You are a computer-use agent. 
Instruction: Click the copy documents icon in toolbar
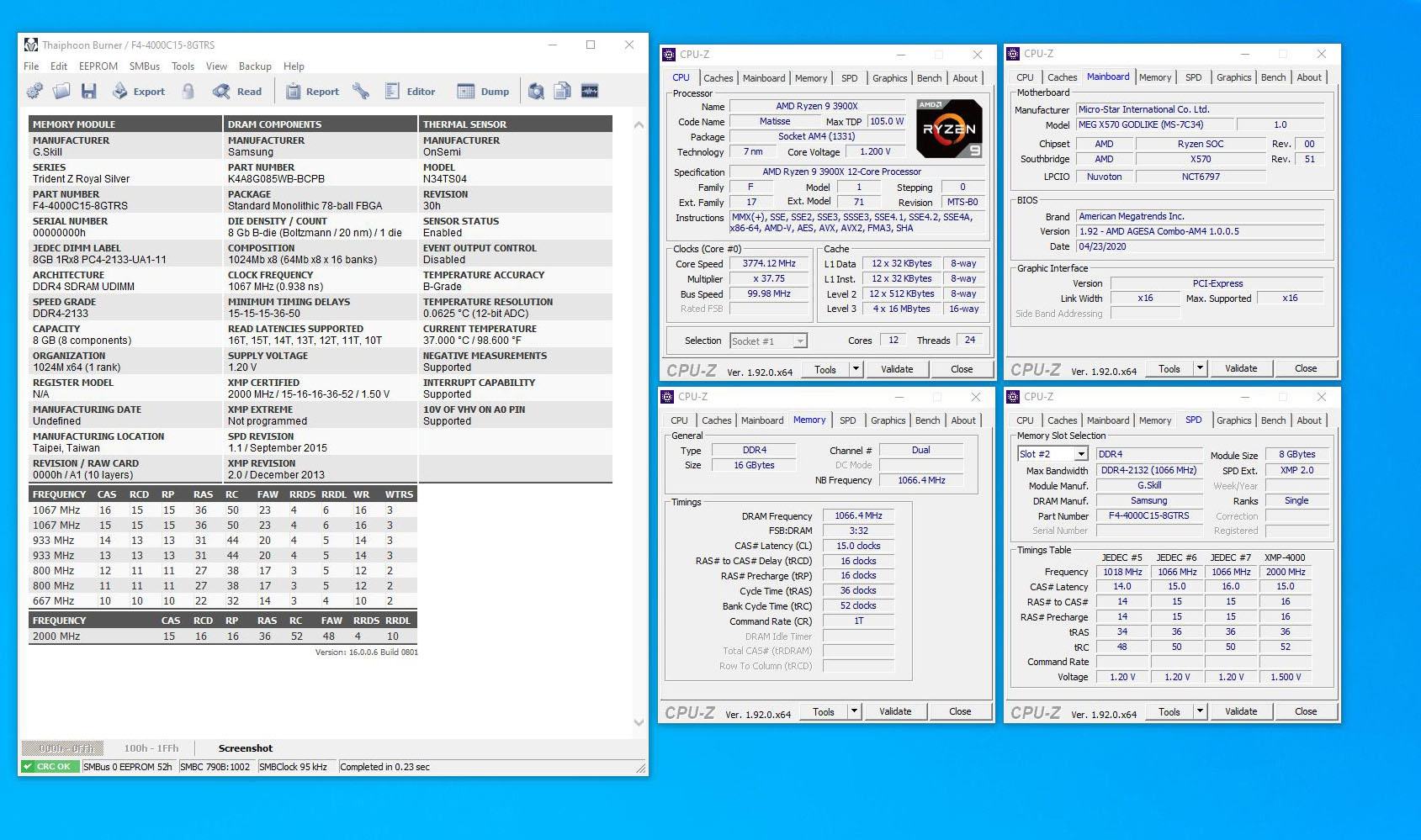(563, 91)
